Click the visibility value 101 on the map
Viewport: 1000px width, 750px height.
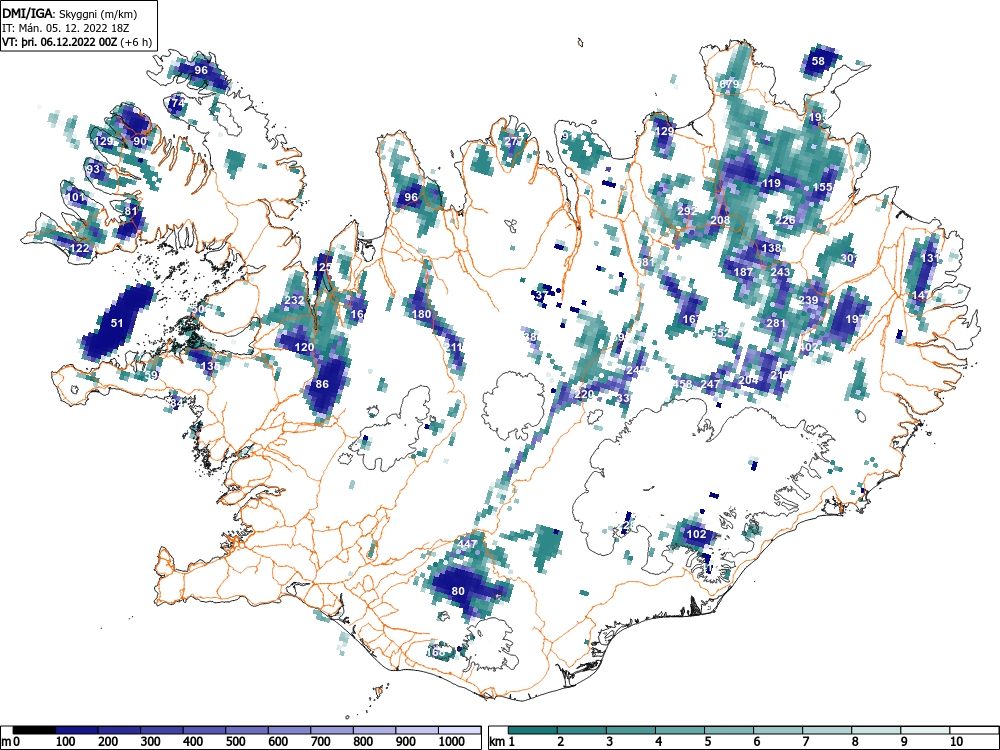pos(75,196)
